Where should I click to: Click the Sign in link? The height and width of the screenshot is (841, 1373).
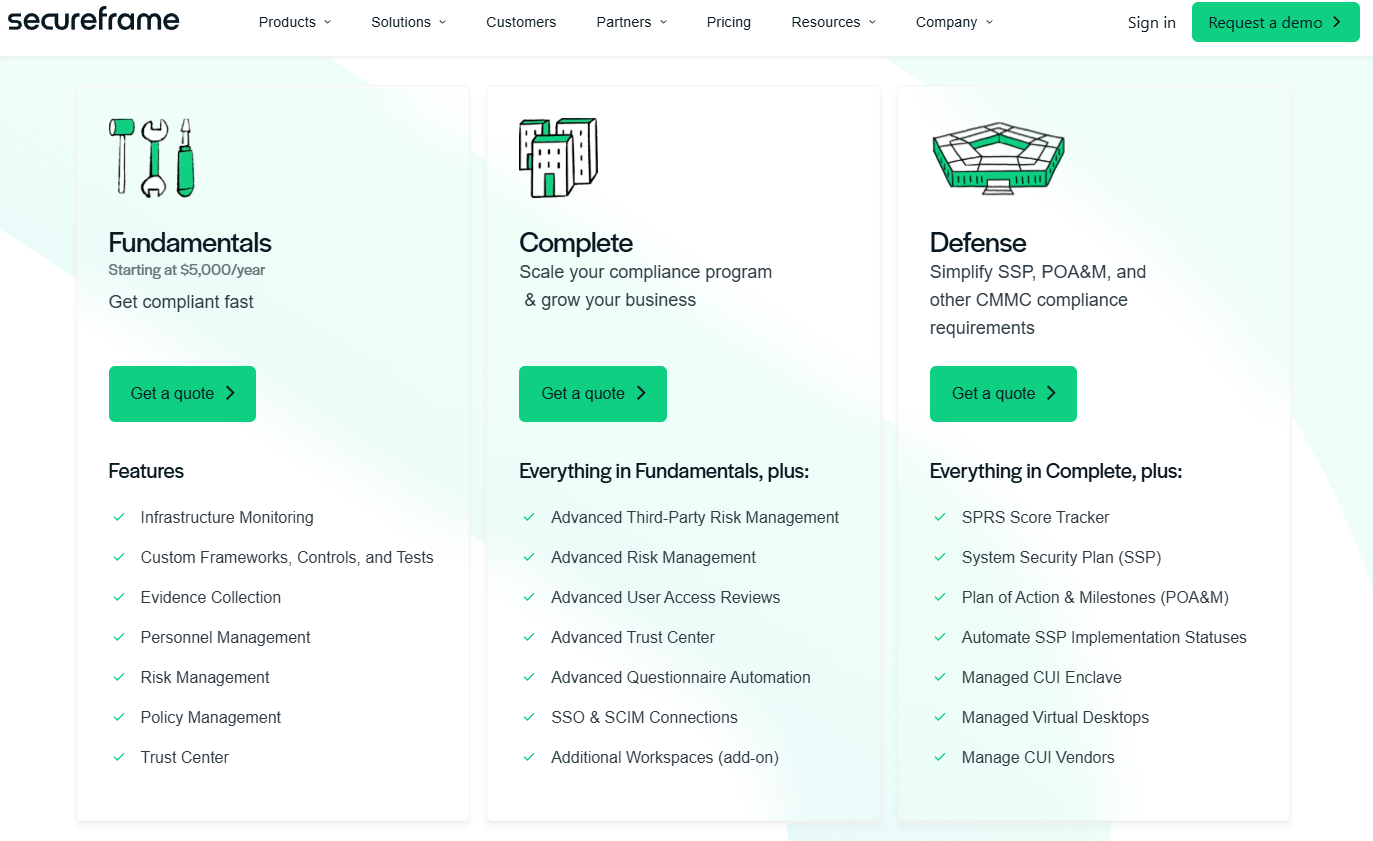1152,23
